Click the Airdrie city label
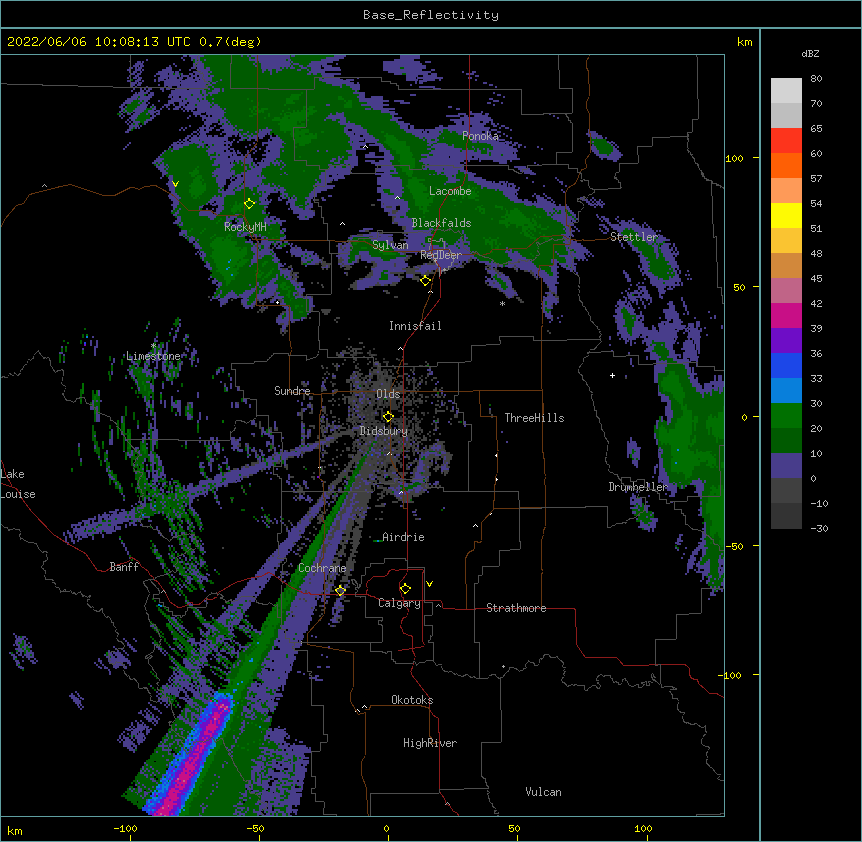 pos(403,537)
